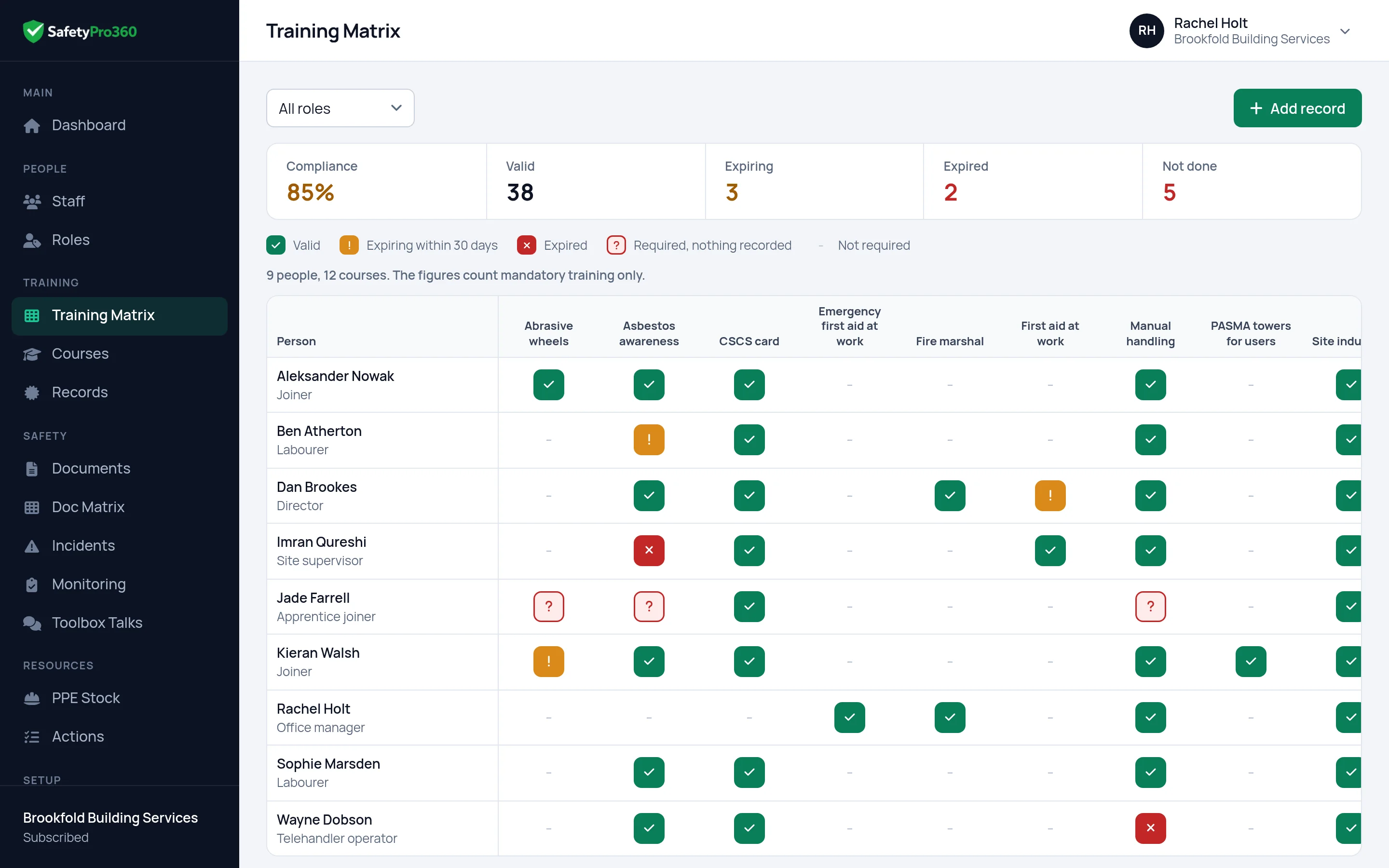This screenshot has width=1389, height=868.
Task: Click the Not done 5 stat card
Action: click(x=1251, y=181)
